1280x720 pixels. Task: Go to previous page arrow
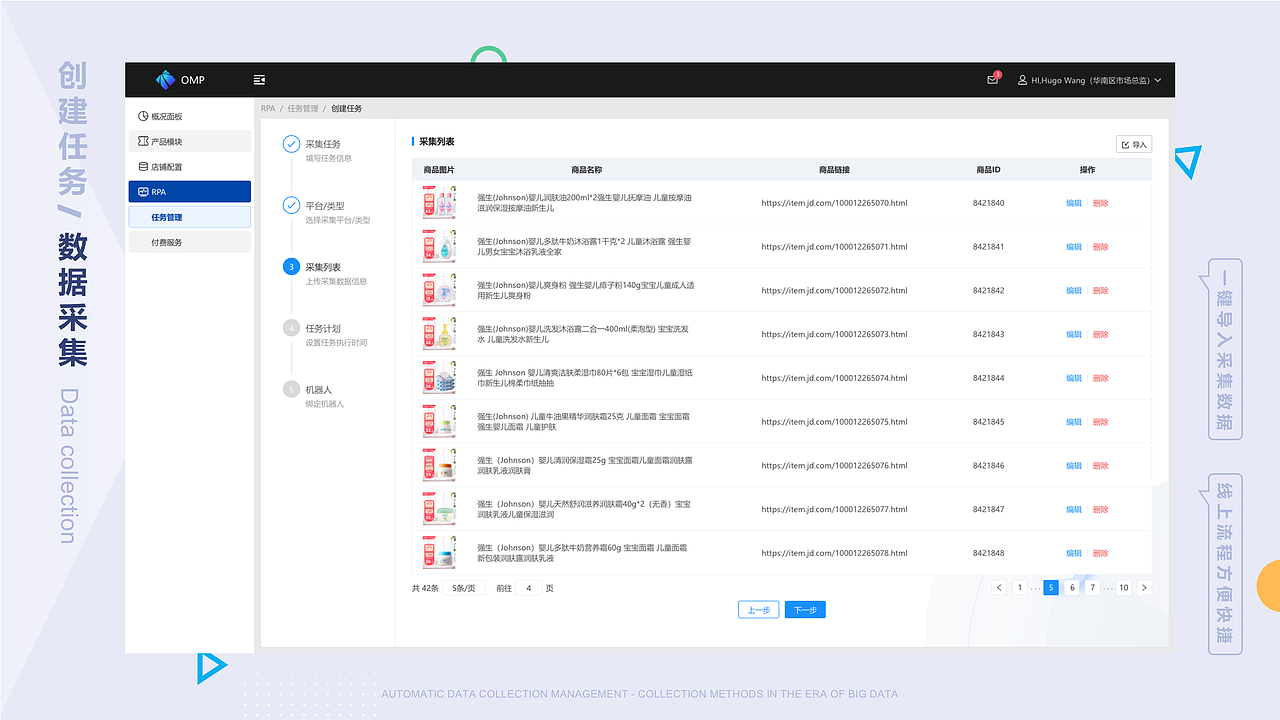tap(998, 588)
